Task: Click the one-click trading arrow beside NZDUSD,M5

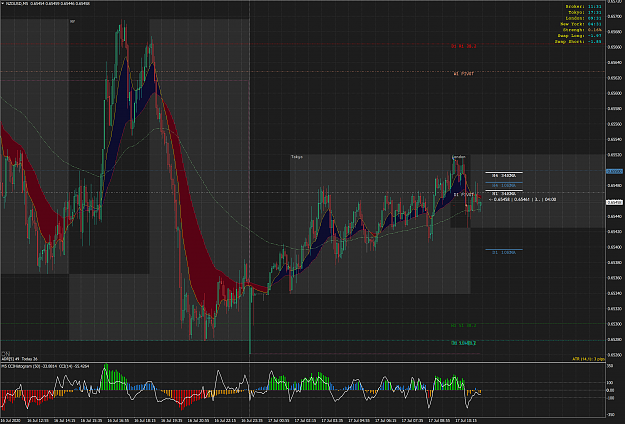Action: pos(3,4)
